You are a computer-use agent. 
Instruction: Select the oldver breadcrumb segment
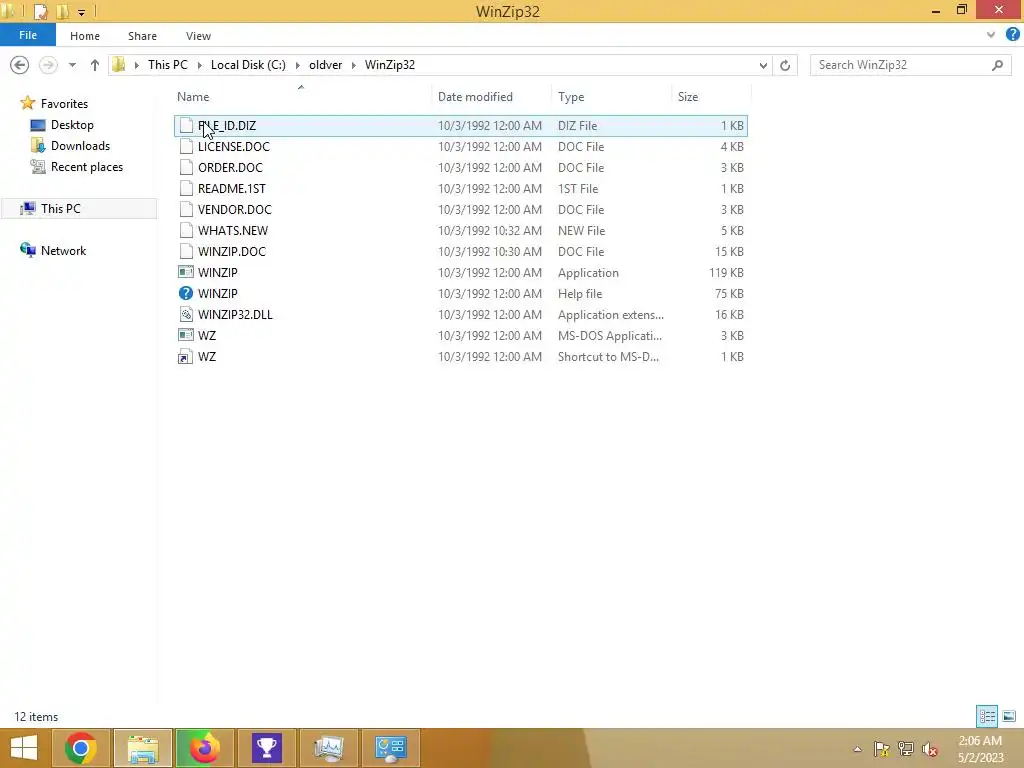325,65
